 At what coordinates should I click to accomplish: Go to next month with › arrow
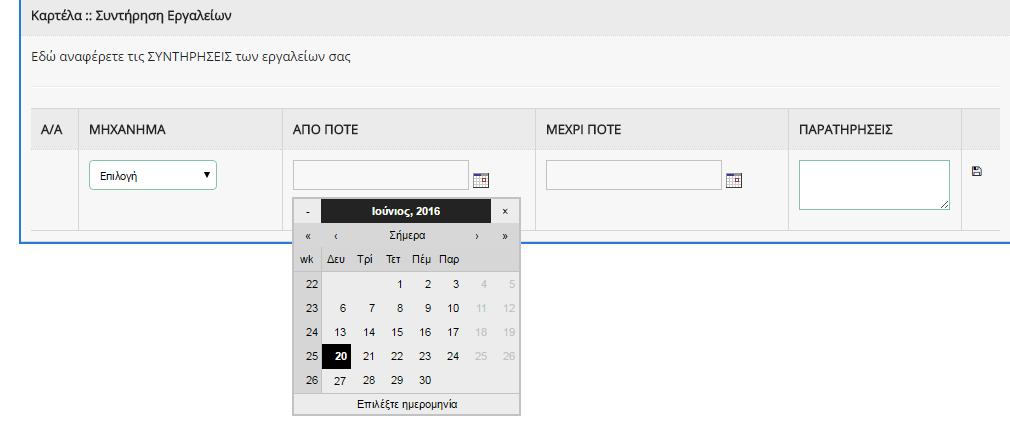[x=477, y=236]
